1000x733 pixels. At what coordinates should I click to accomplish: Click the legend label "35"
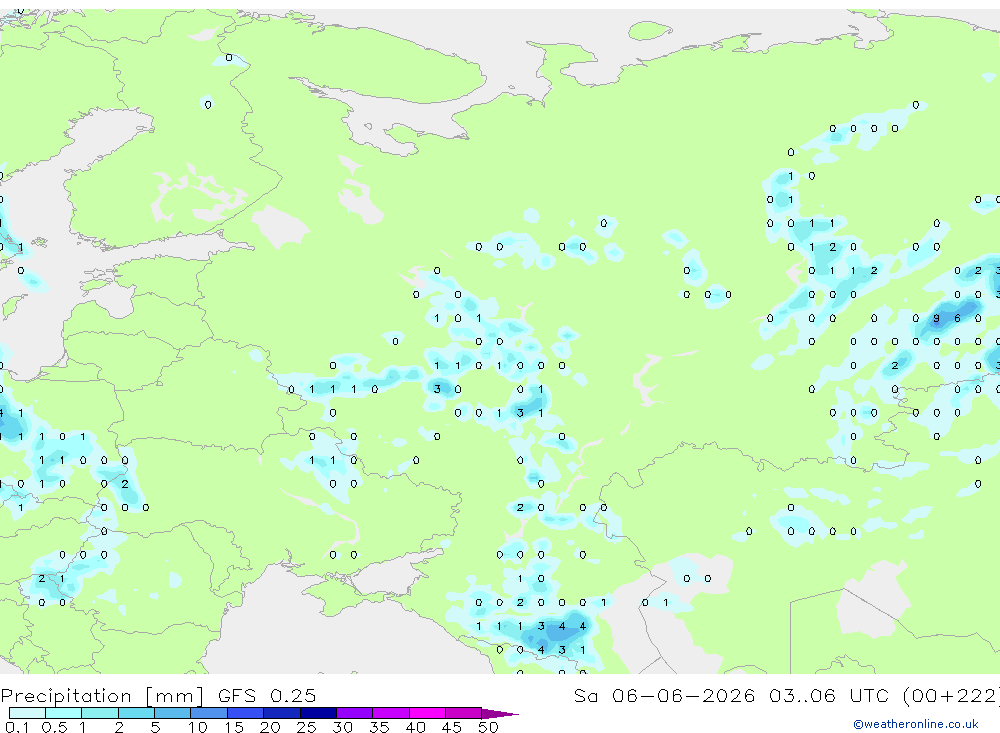tap(379, 727)
